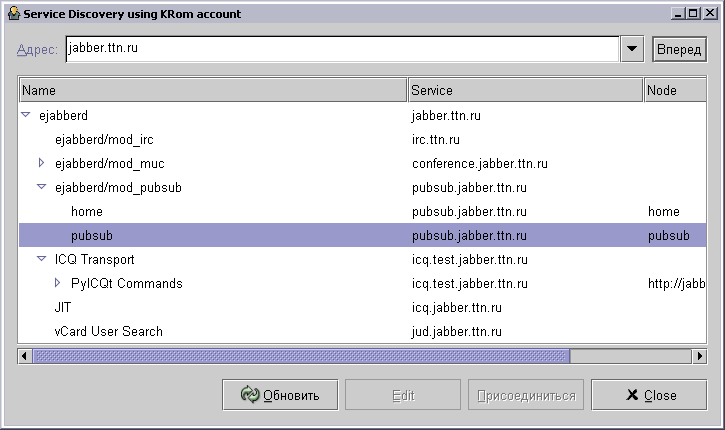Click the Обновить refresh button

(x=280, y=395)
